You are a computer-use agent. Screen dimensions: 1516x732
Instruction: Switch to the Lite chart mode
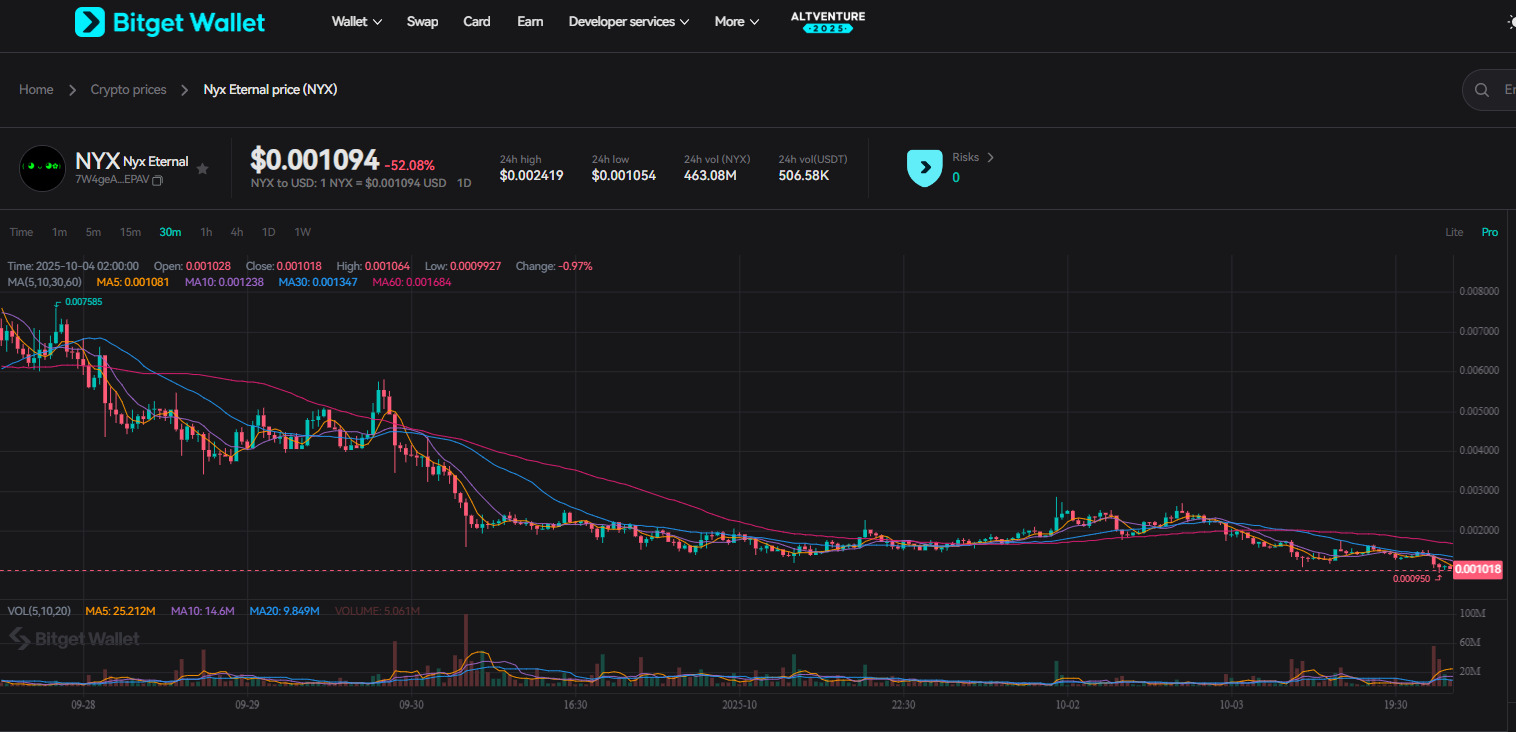pos(1454,232)
